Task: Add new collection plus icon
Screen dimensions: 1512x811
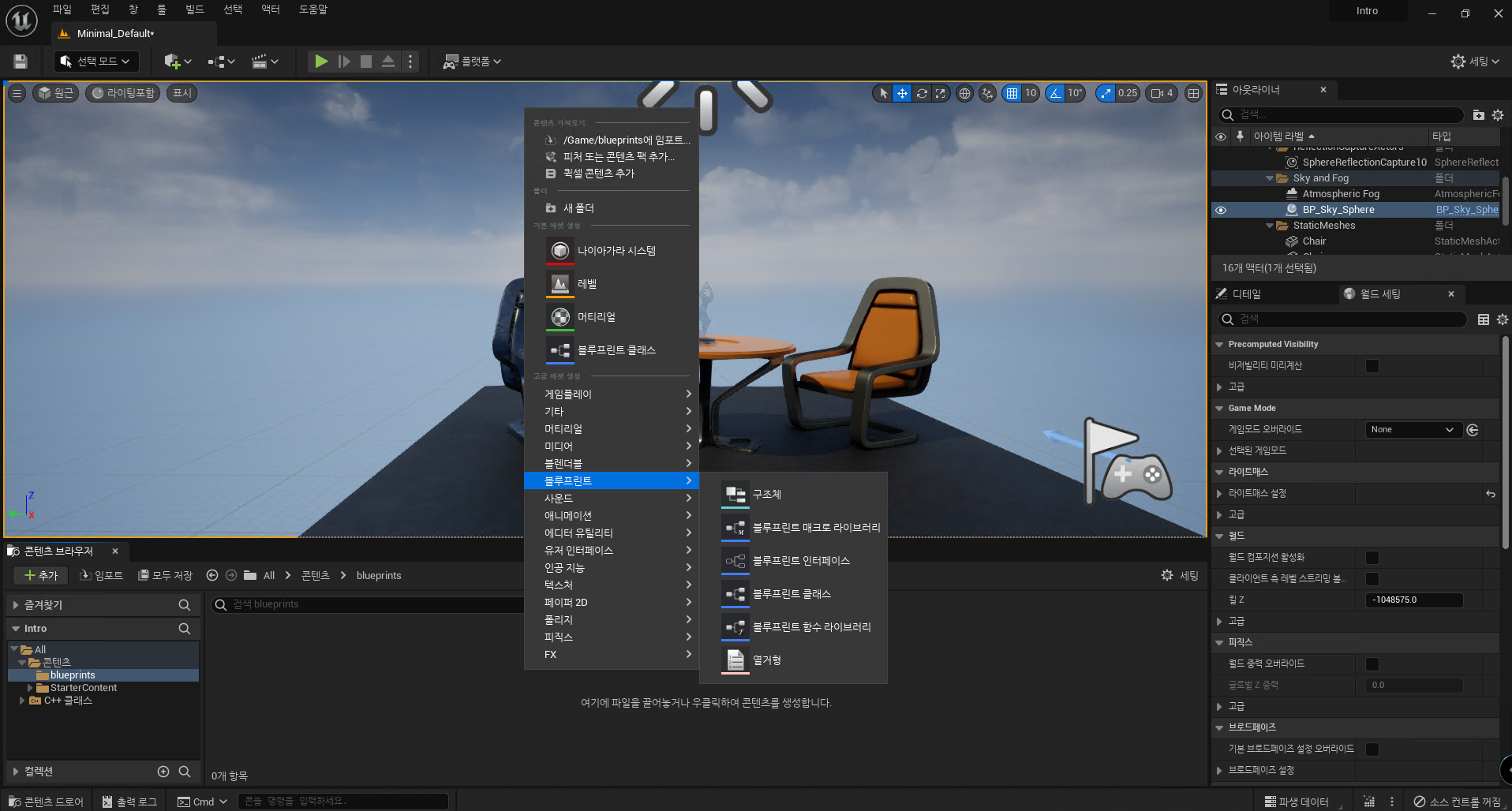Action: point(163,772)
